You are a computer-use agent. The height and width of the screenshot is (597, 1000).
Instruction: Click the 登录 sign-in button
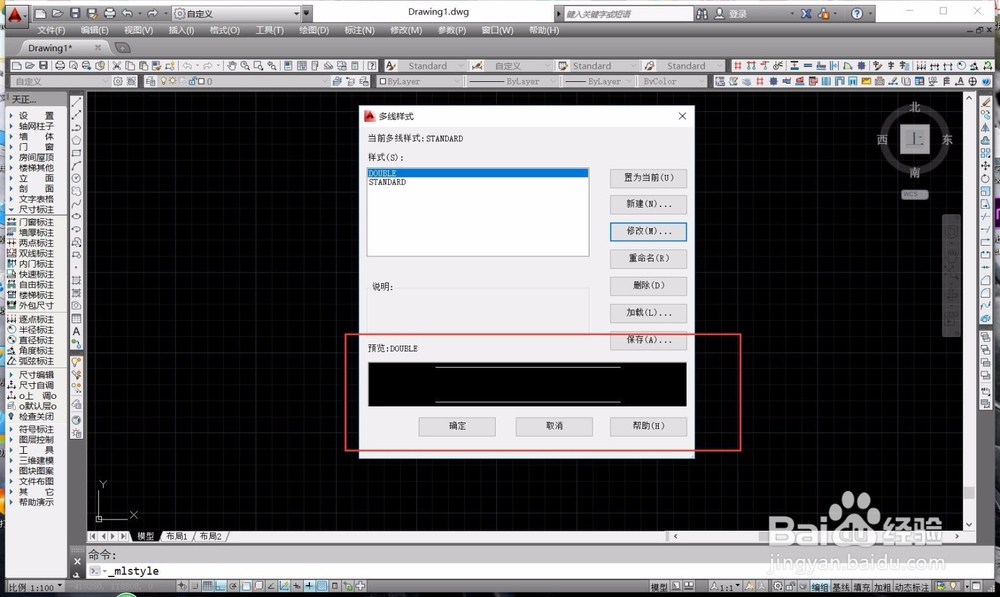click(731, 13)
